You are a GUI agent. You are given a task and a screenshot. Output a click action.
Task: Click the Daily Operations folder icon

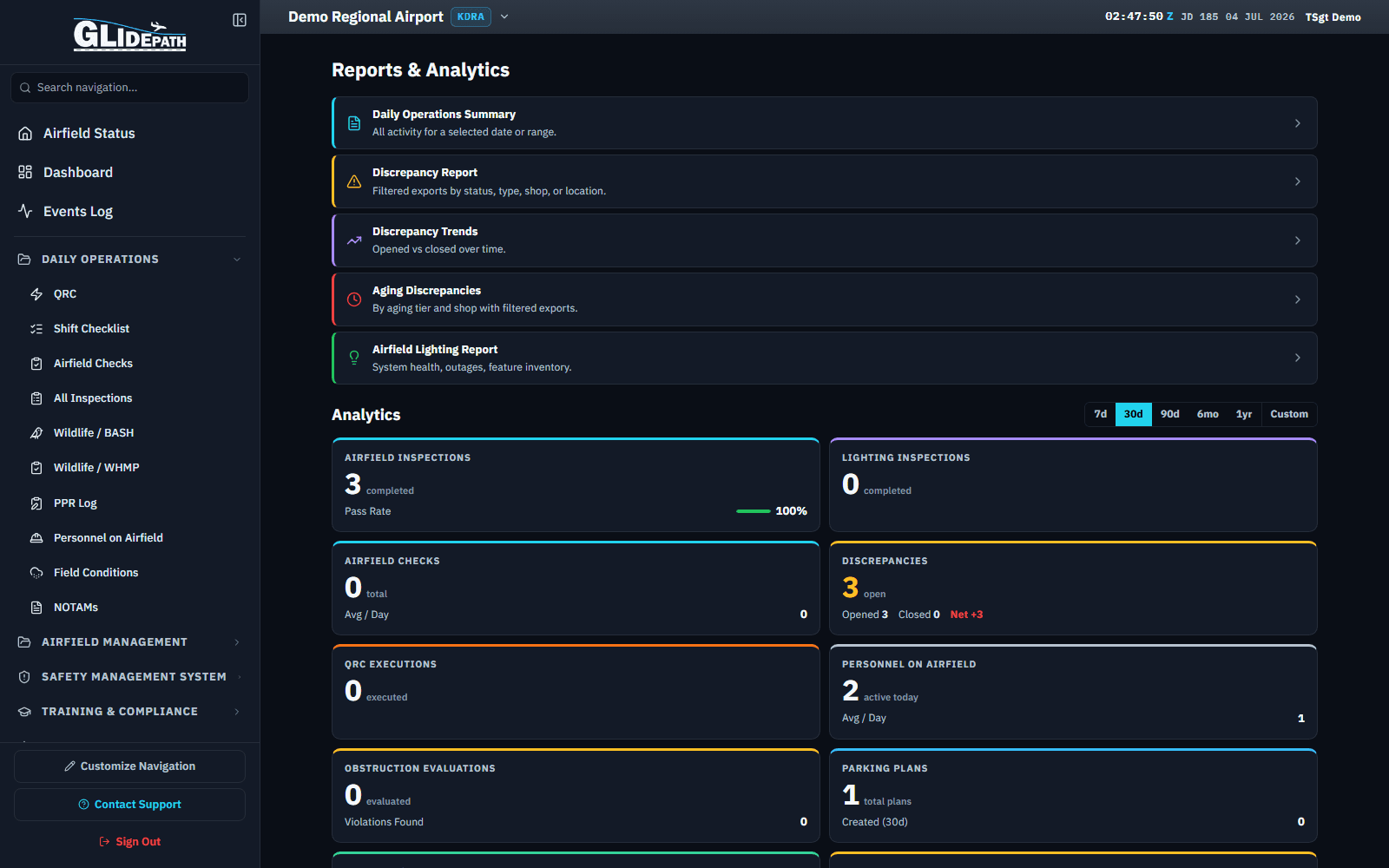point(24,260)
